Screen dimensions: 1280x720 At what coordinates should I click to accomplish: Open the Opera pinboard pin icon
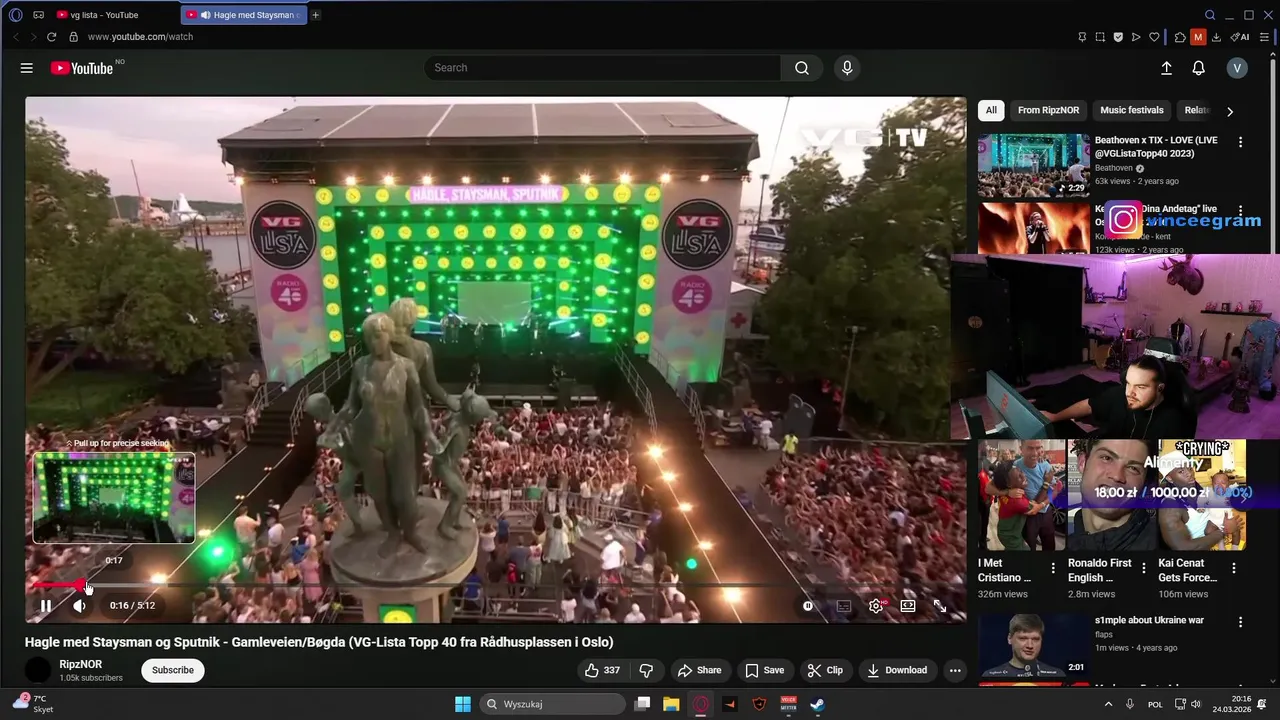[1082, 37]
